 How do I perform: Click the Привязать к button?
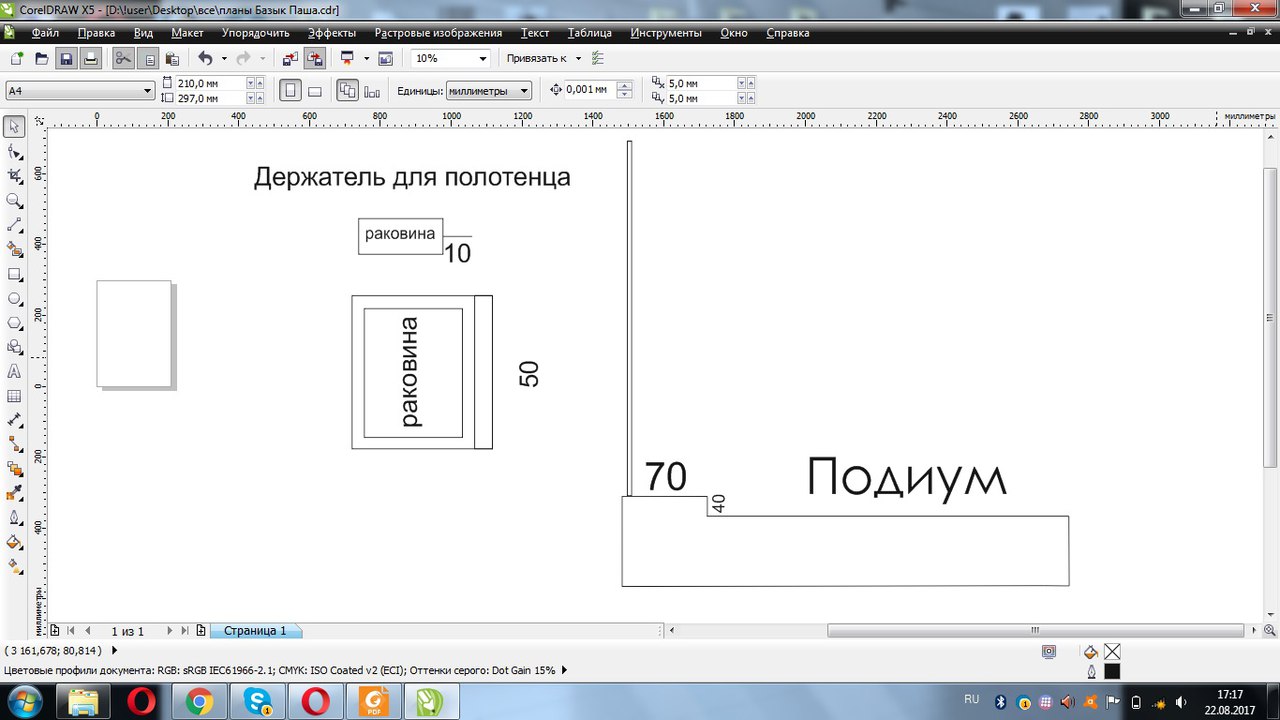(536, 59)
